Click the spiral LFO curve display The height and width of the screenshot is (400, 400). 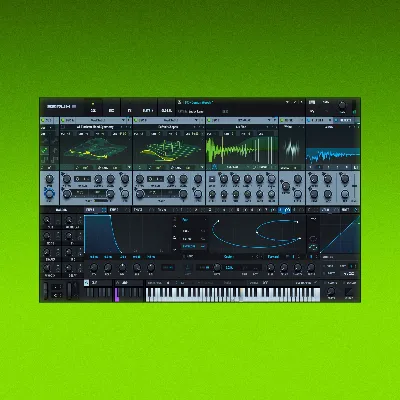pos(257,234)
